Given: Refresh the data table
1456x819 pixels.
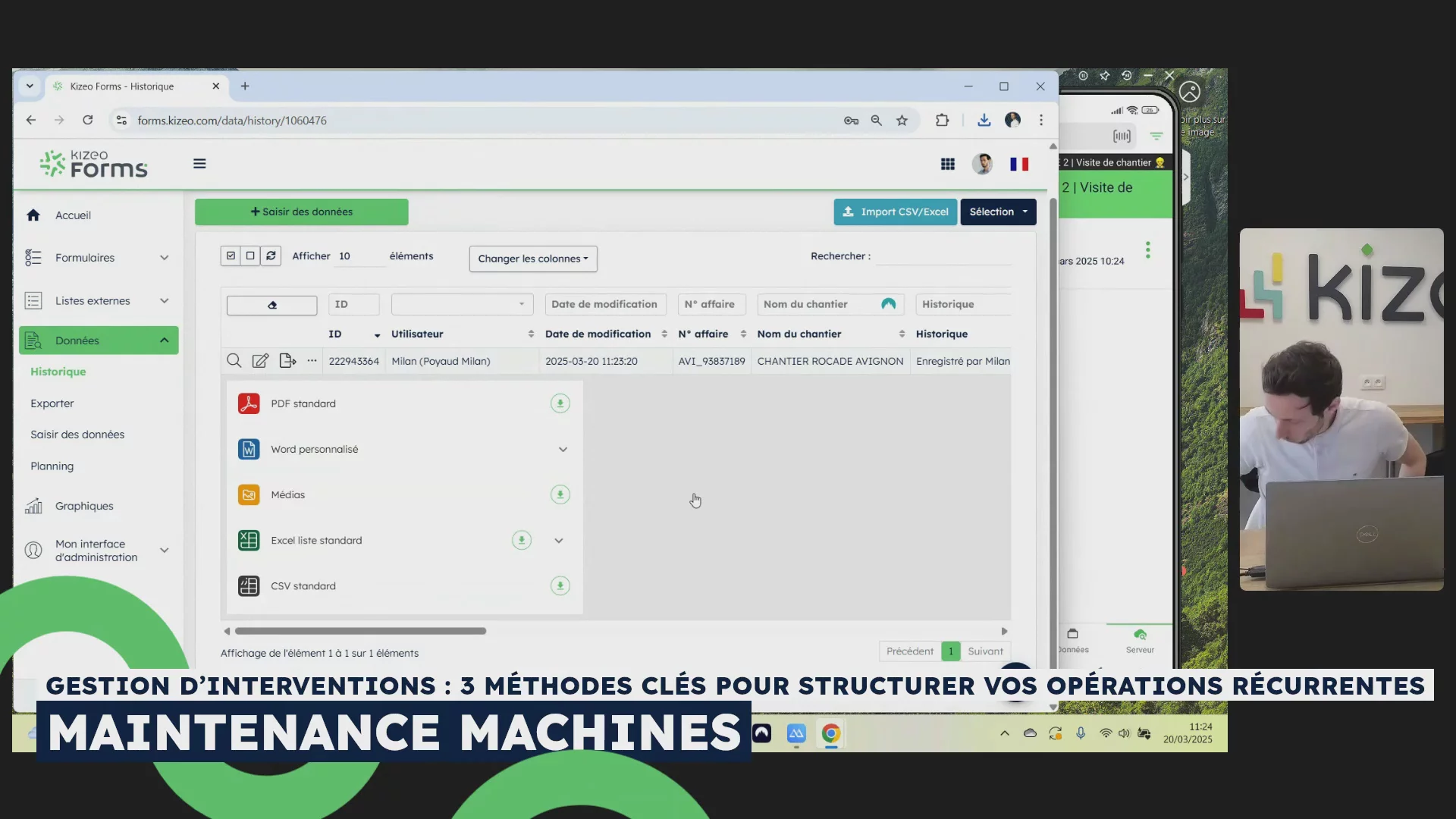Looking at the screenshot, I should pyautogui.click(x=271, y=256).
